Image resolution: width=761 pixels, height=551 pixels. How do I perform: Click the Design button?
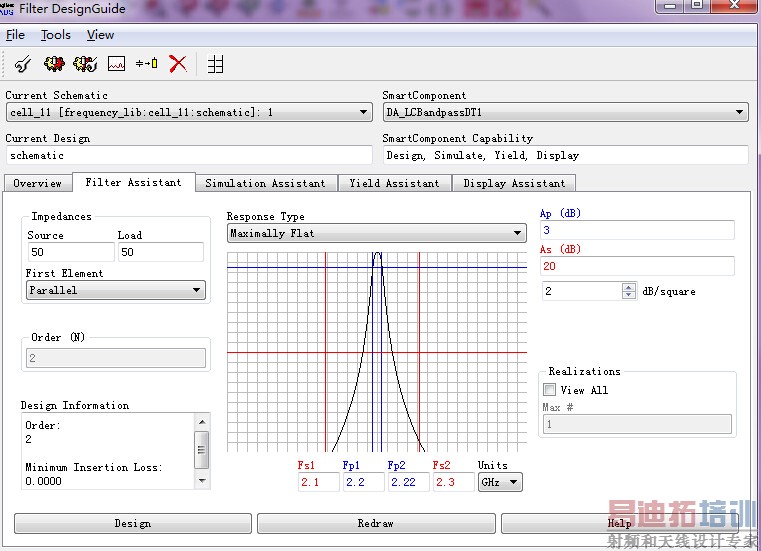(x=132, y=523)
